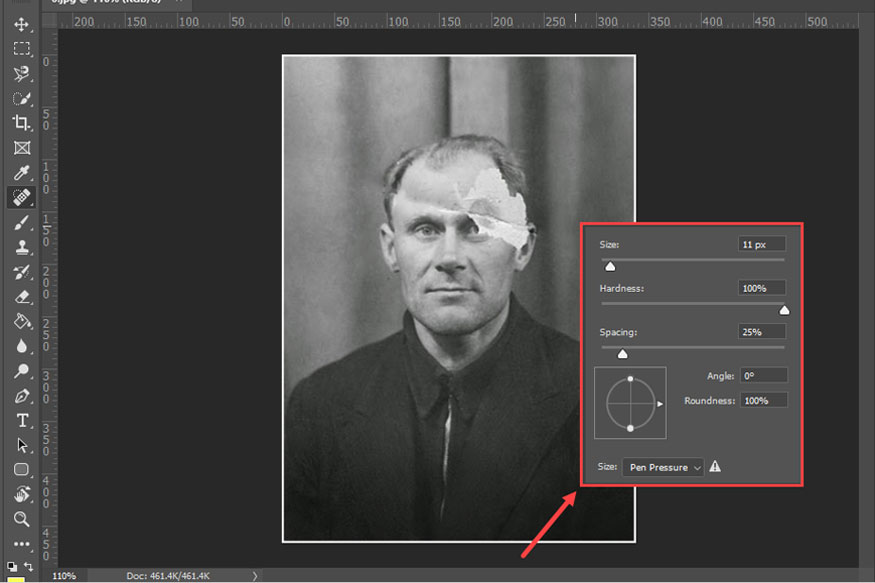The height and width of the screenshot is (583, 875).
Task: Click the foreground color swatch
Action: [16, 580]
